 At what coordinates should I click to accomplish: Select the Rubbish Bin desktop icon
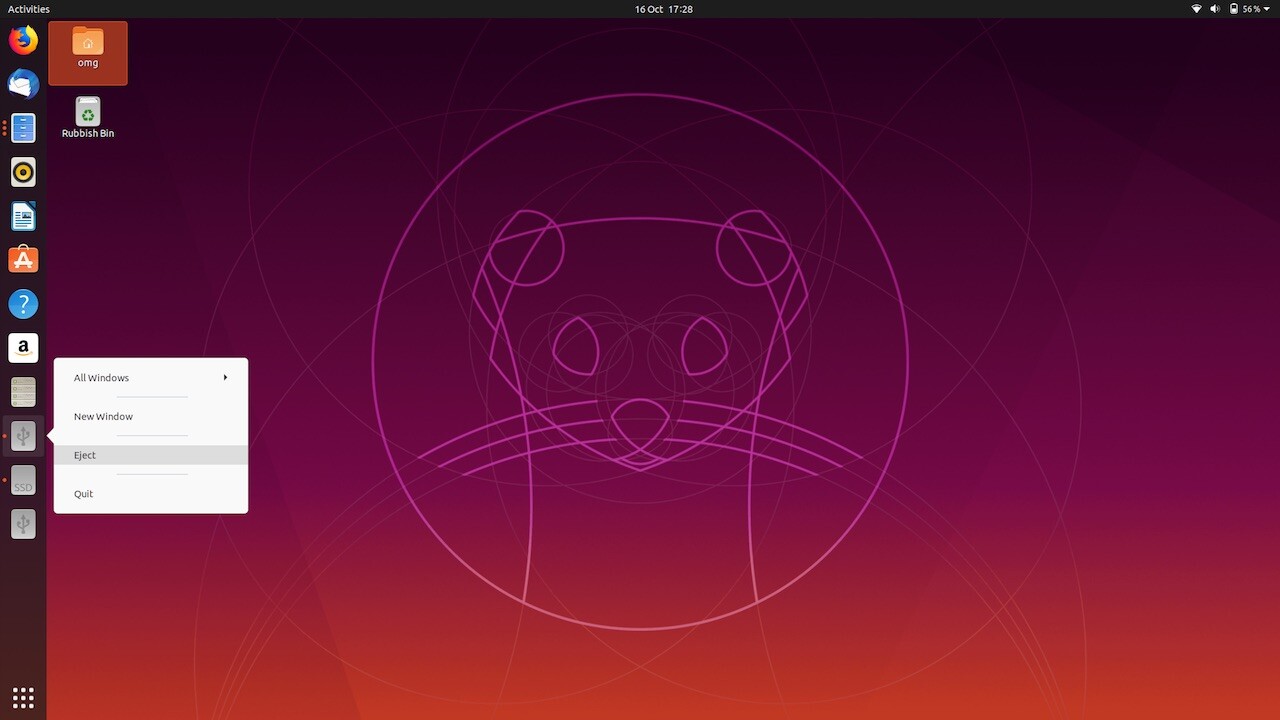[88, 118]
